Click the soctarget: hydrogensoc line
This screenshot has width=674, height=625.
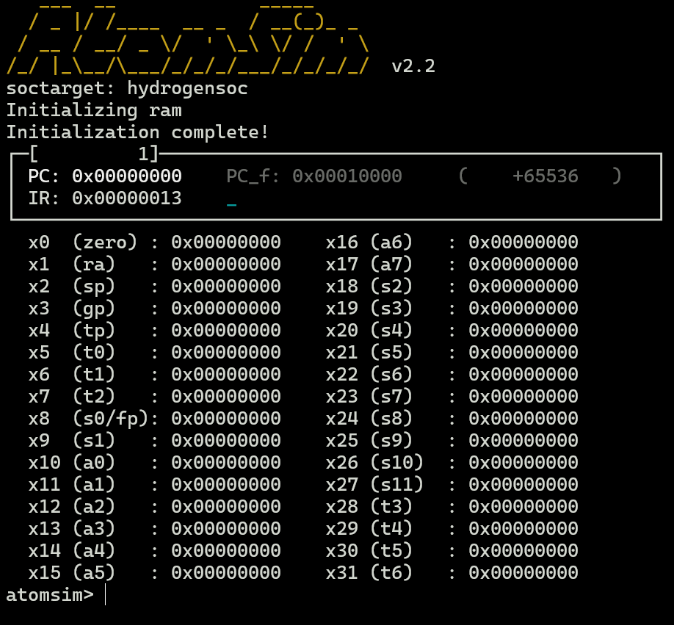(127, 88)
